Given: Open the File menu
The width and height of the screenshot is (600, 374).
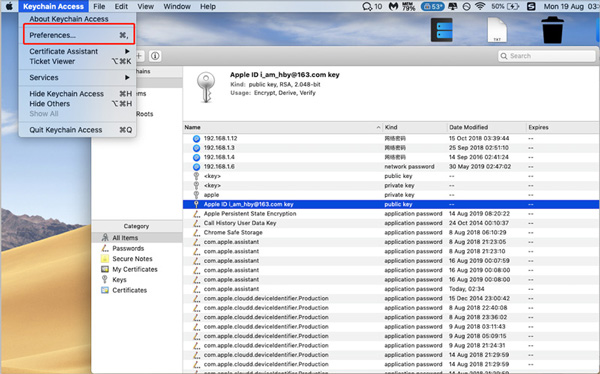Looking at the screenshot, I should pyautogui.click(x=99, y=6).
